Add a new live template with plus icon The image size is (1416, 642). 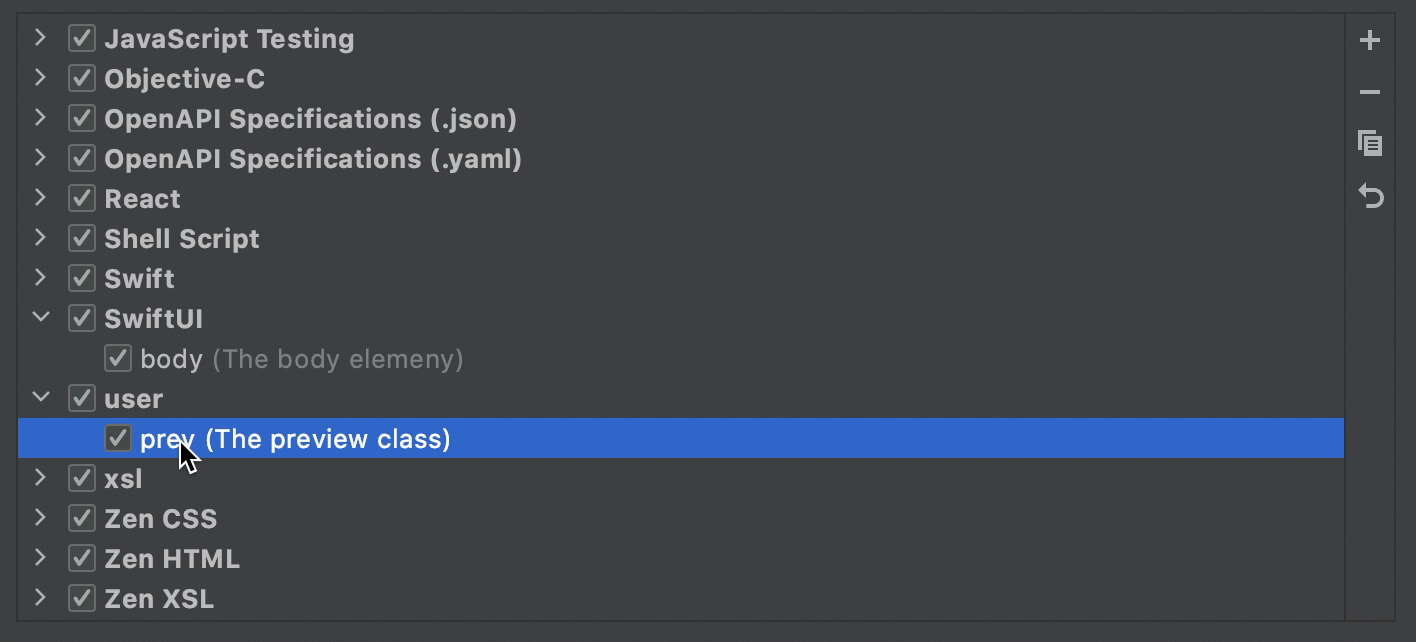tap(1370, 41)
